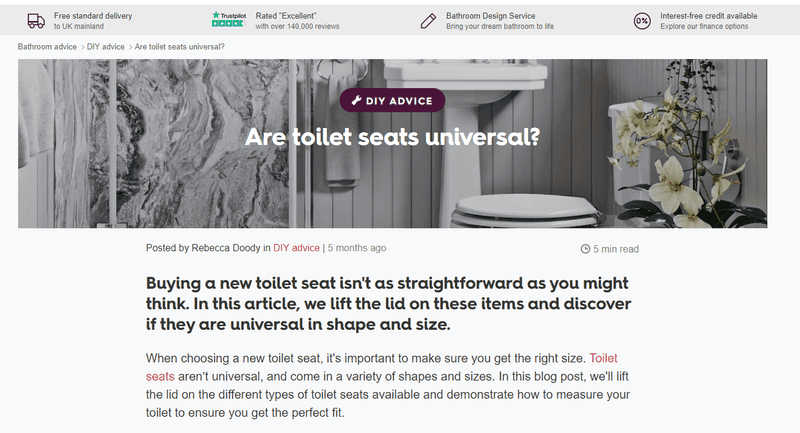Open Bathroom Design Service link

[x=491, y=16]
